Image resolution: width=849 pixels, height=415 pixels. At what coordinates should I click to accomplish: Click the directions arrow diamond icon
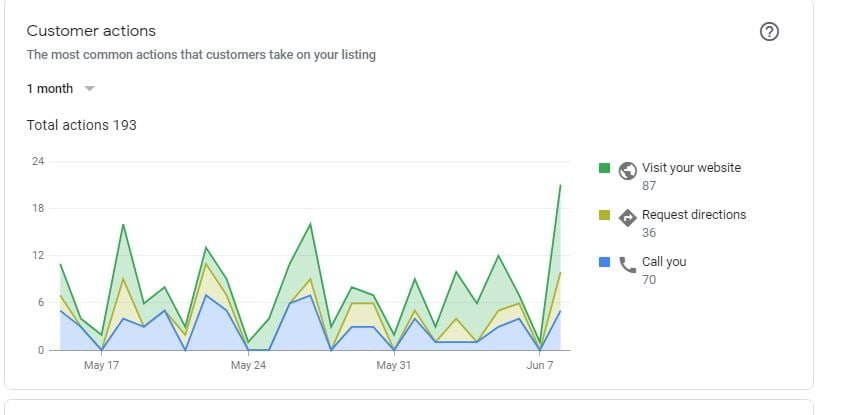point(628,216)
